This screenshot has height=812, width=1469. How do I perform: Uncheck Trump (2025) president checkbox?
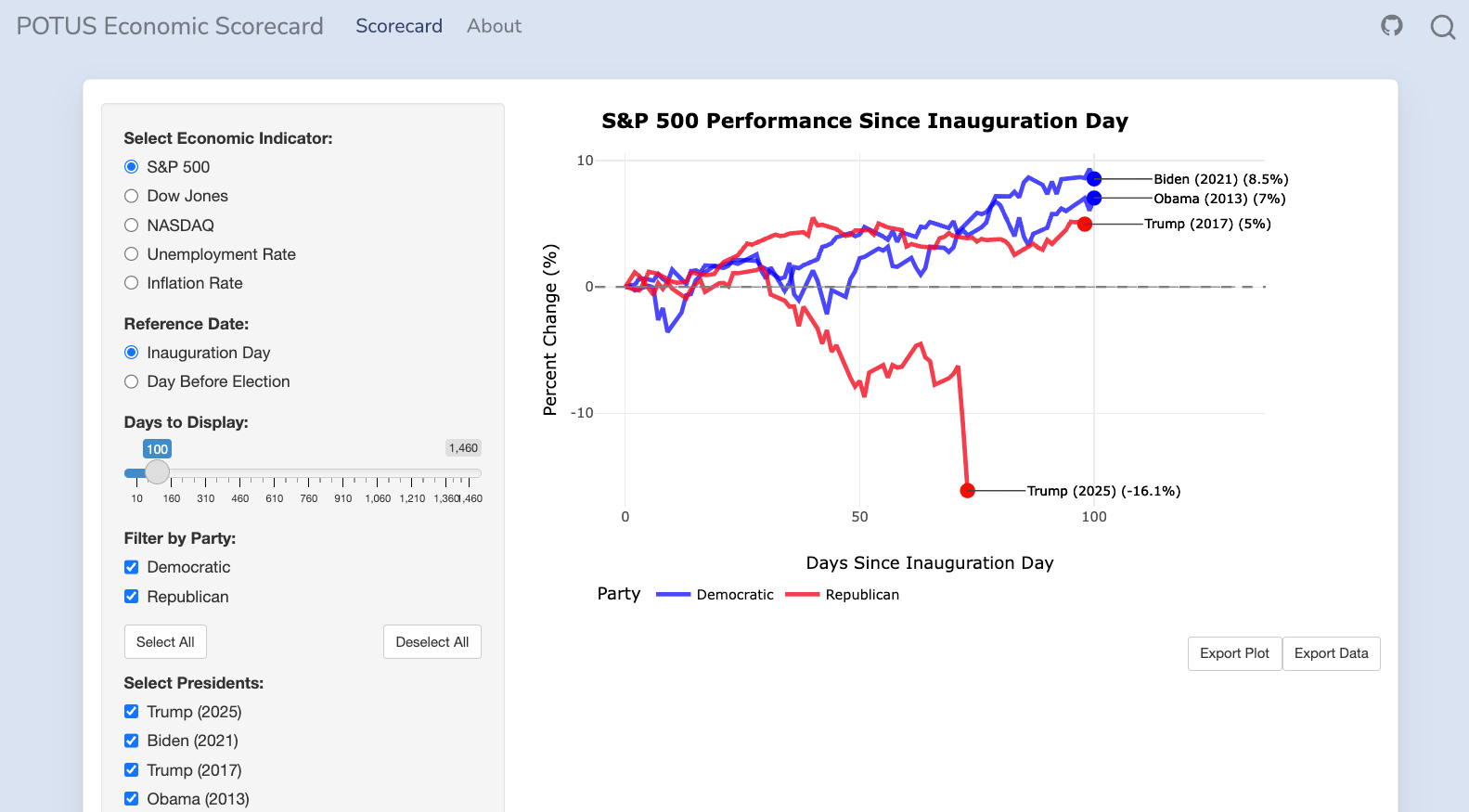(x=132, y=712)
